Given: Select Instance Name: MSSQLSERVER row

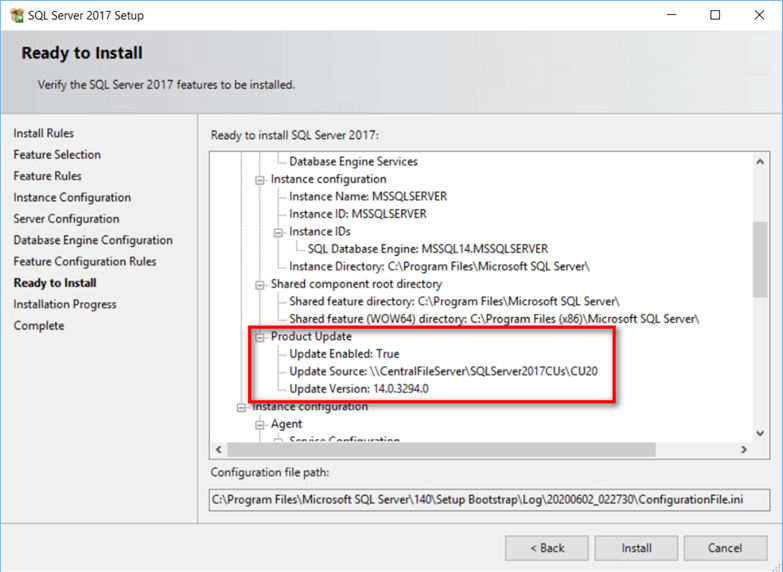Looking at the screenshot, I should [368, 197].
